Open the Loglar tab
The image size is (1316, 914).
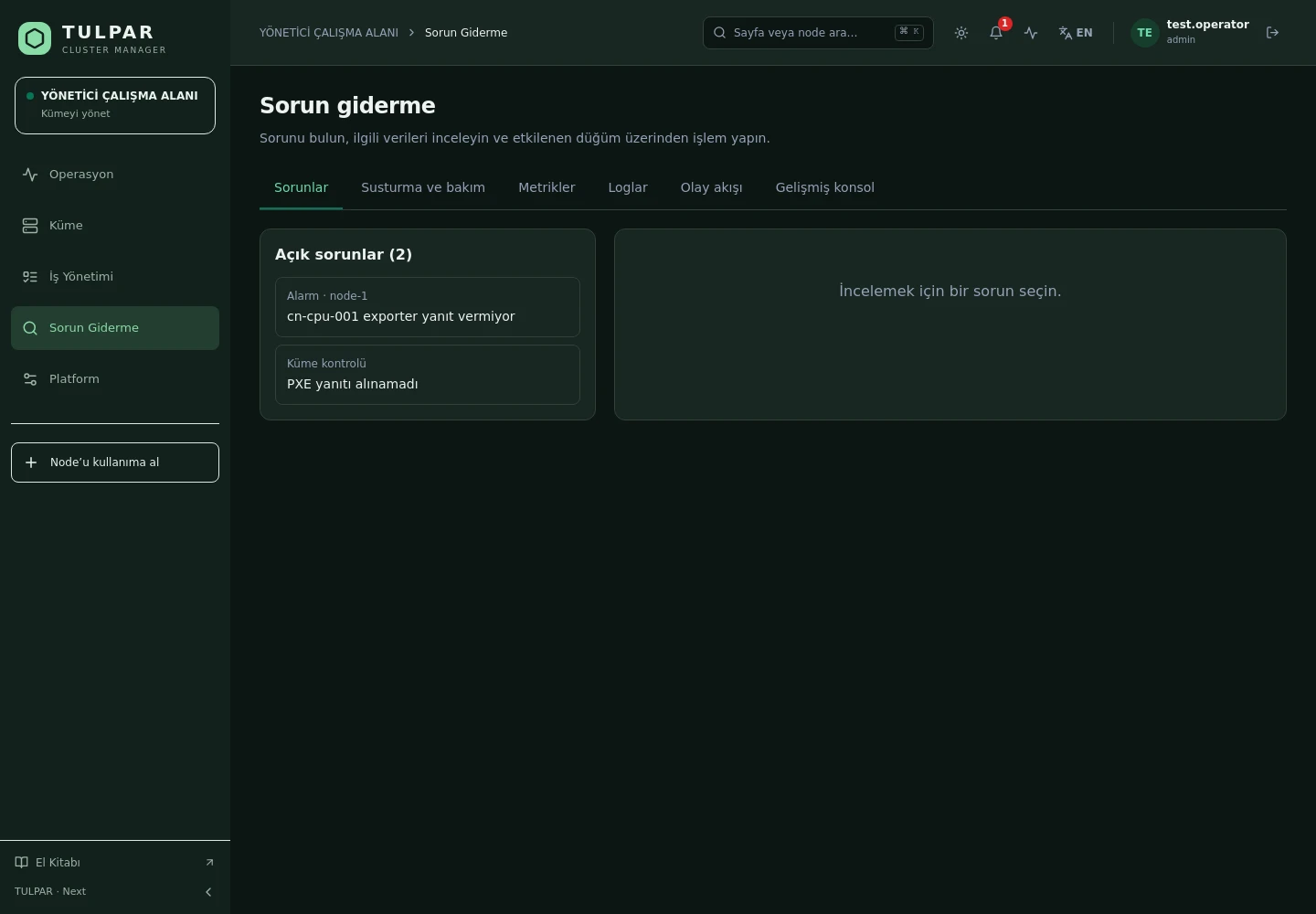pyautogui.click(x=628, y=187)
